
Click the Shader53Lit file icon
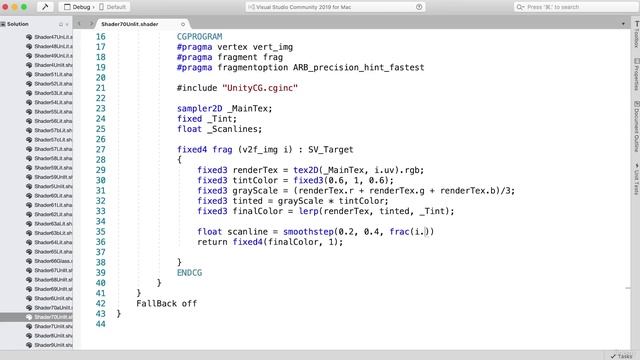tap(29, 93)
